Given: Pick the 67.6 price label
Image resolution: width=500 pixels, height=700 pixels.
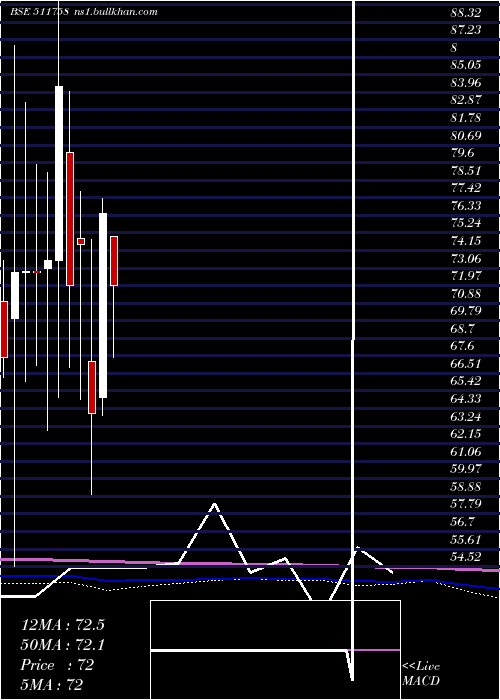Looking at the screenshot, I should (x=462, y=346).
